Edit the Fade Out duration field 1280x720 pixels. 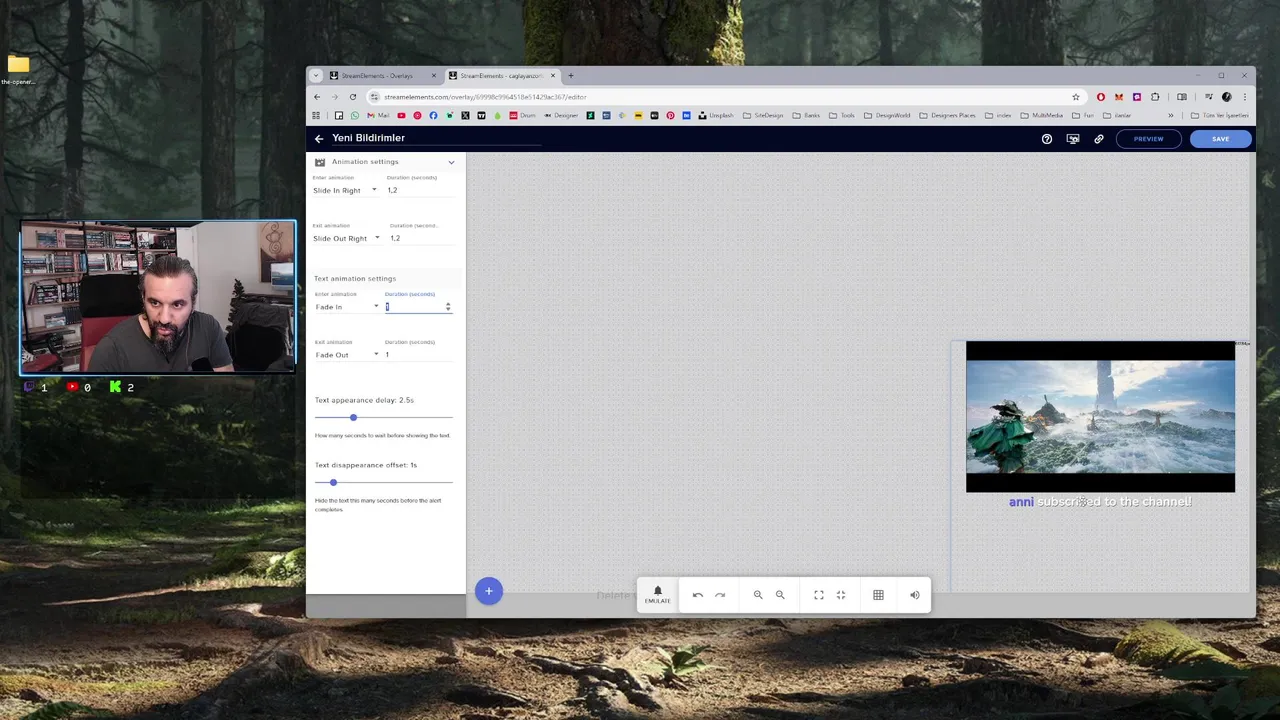point(418,355)
